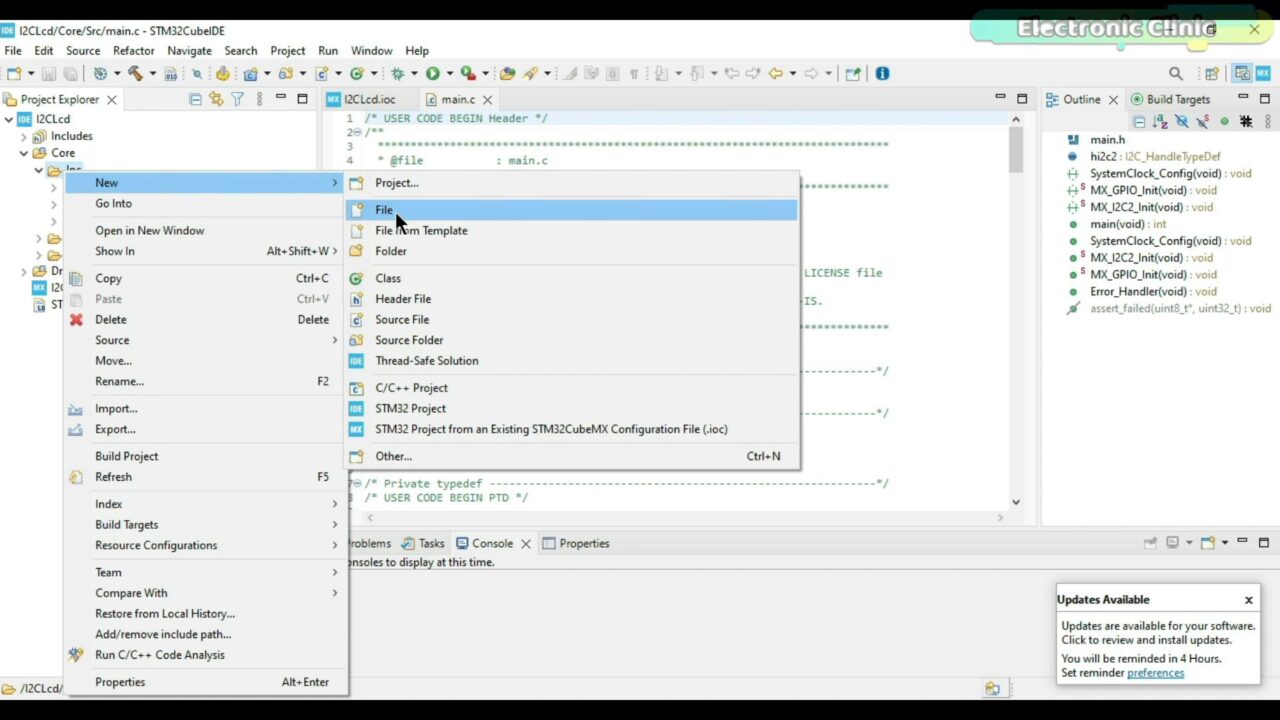Screen dimensions: 1280x720
Task: Click the Debug bug icon
Action: (x=397, y=73)
